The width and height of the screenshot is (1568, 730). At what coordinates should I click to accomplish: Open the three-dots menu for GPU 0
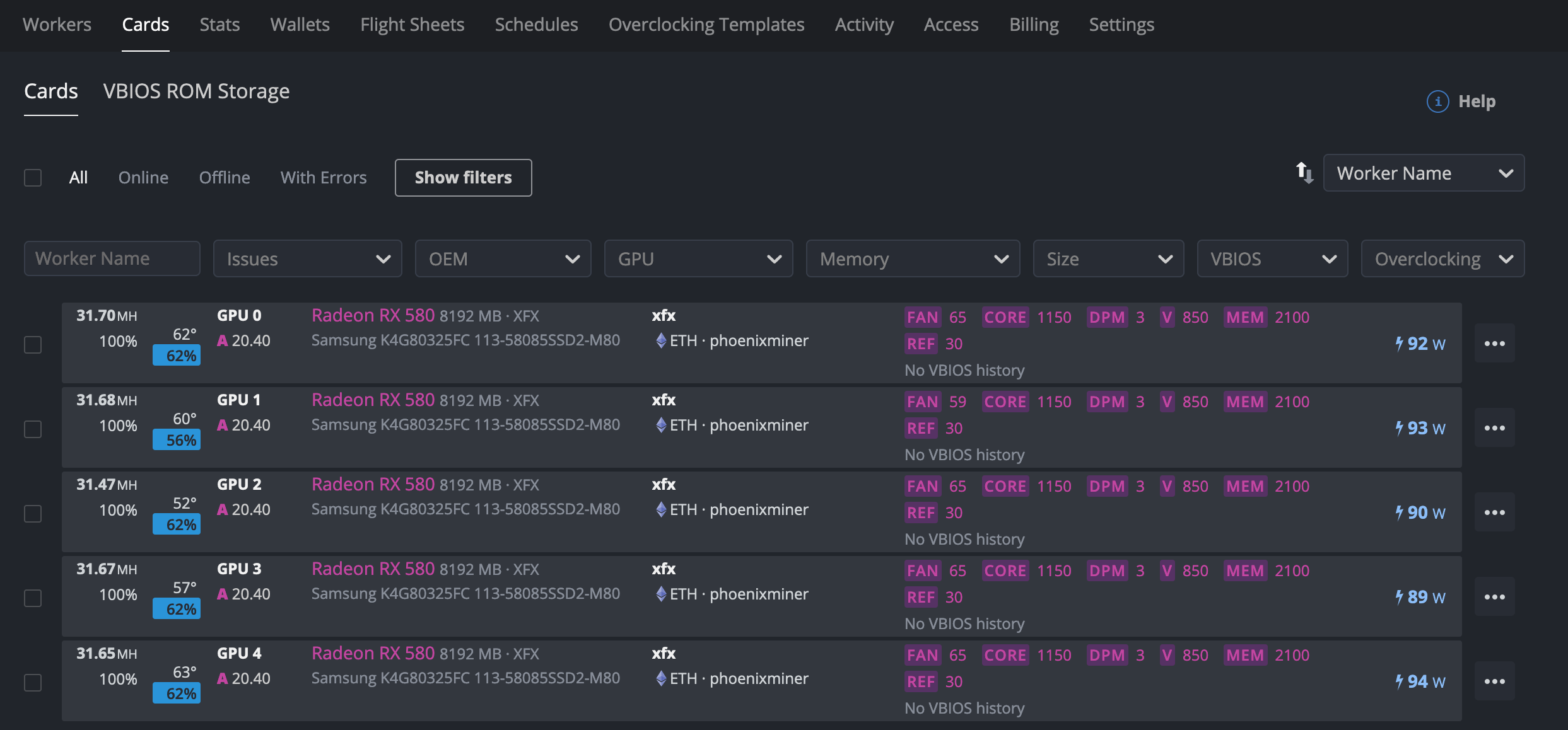pyautogui.click(x=1494, y=344)
